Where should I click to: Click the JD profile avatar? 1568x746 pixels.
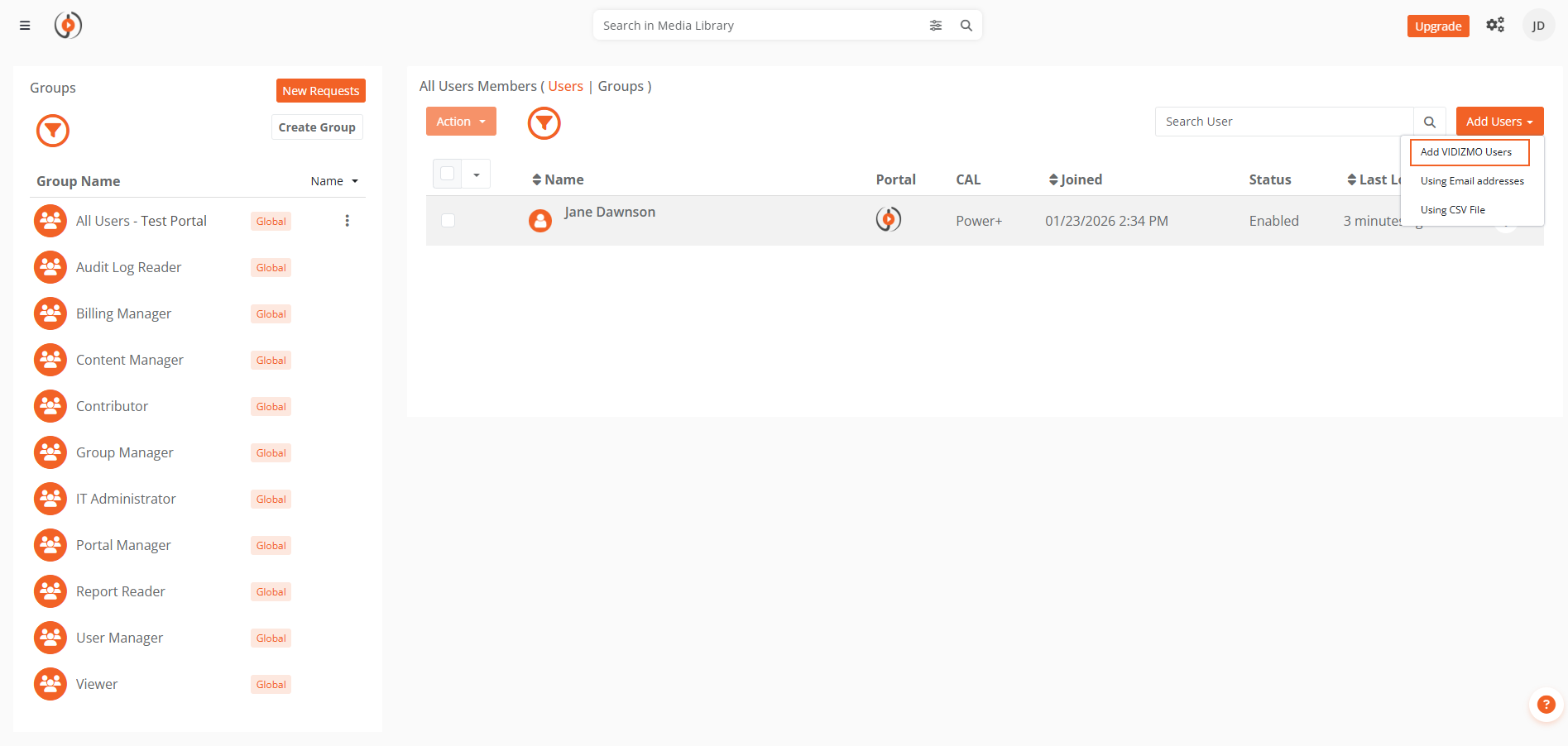[1537, 25]
